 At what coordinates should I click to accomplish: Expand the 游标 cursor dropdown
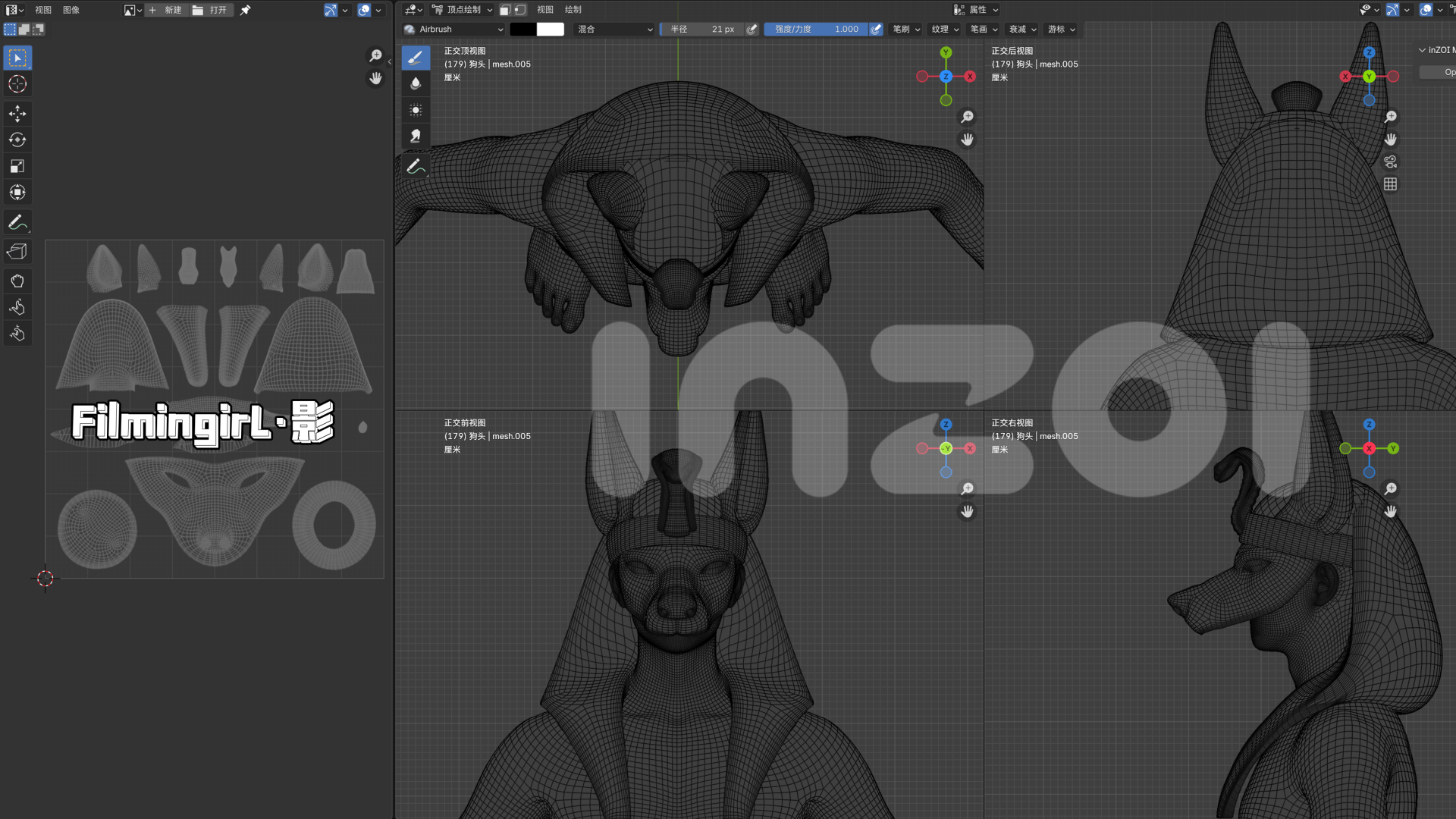click(x=1062, y=30)
